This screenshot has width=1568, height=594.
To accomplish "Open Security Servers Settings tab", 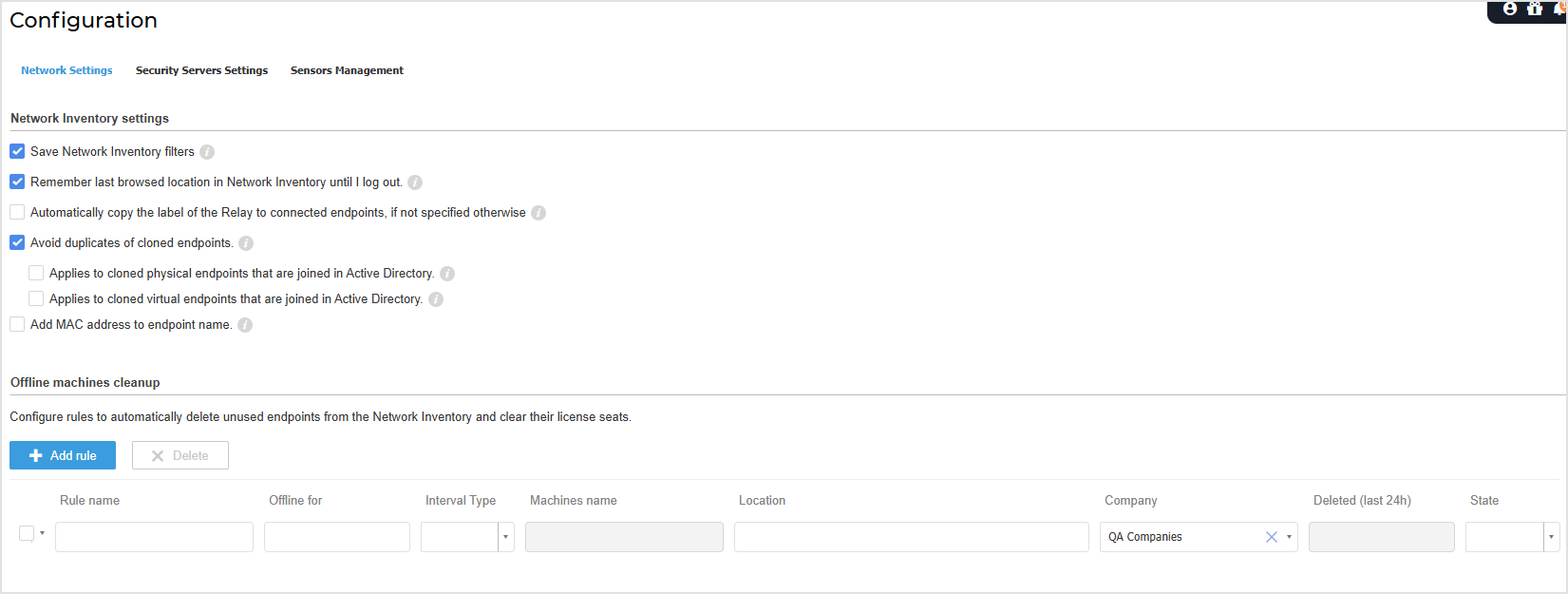I will coord(201,70).
